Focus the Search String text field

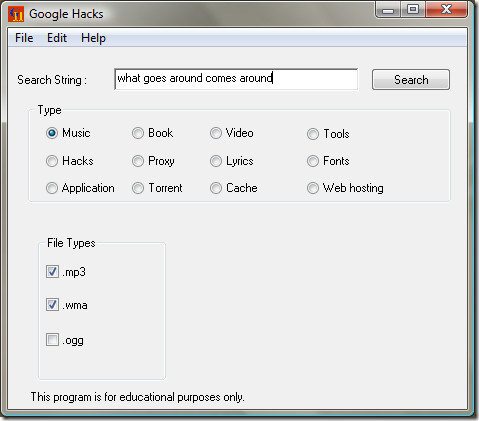click(x=236, y=79)
